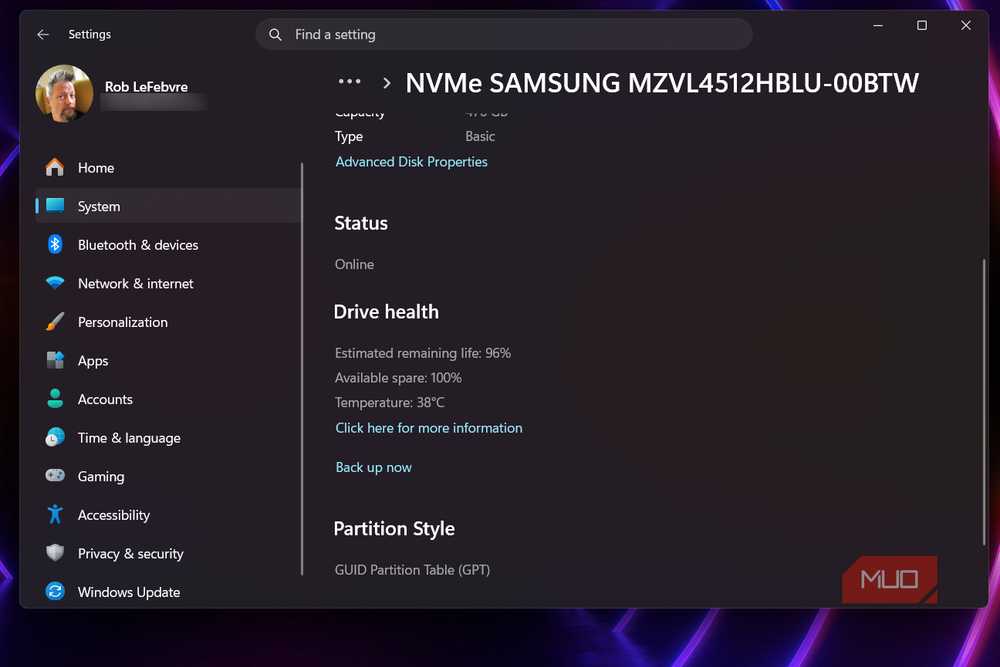
Task: Click the NVMe SAMSUNG drive title
Action: [662, 83]
